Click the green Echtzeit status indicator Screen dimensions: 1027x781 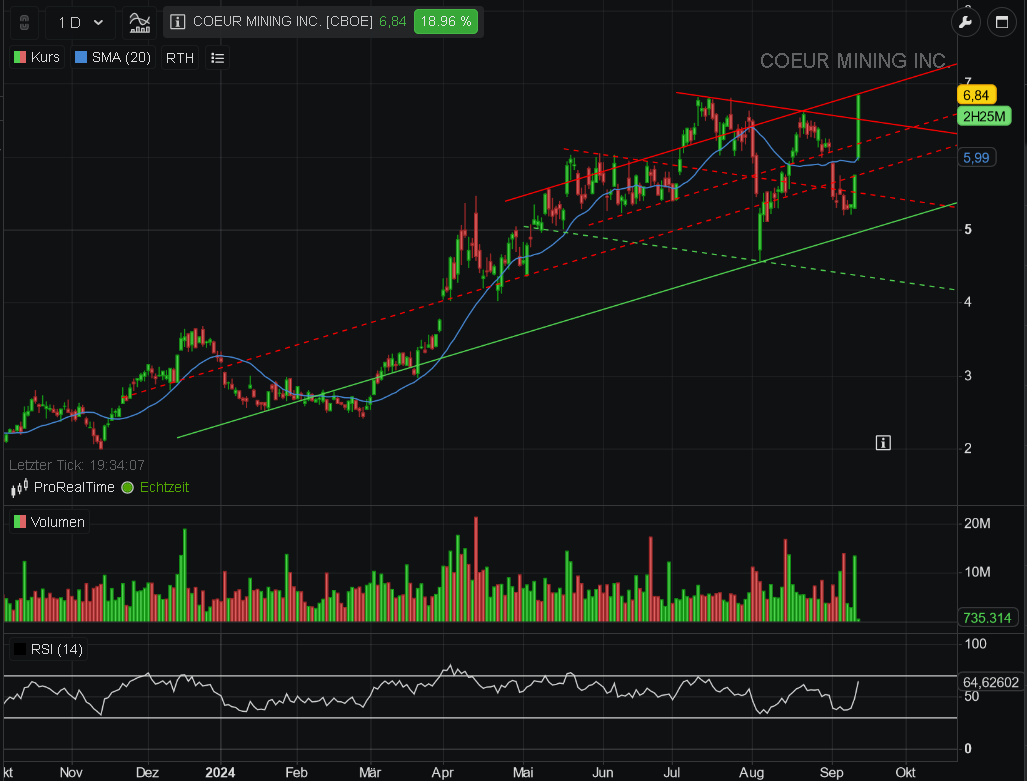(128, 487)
